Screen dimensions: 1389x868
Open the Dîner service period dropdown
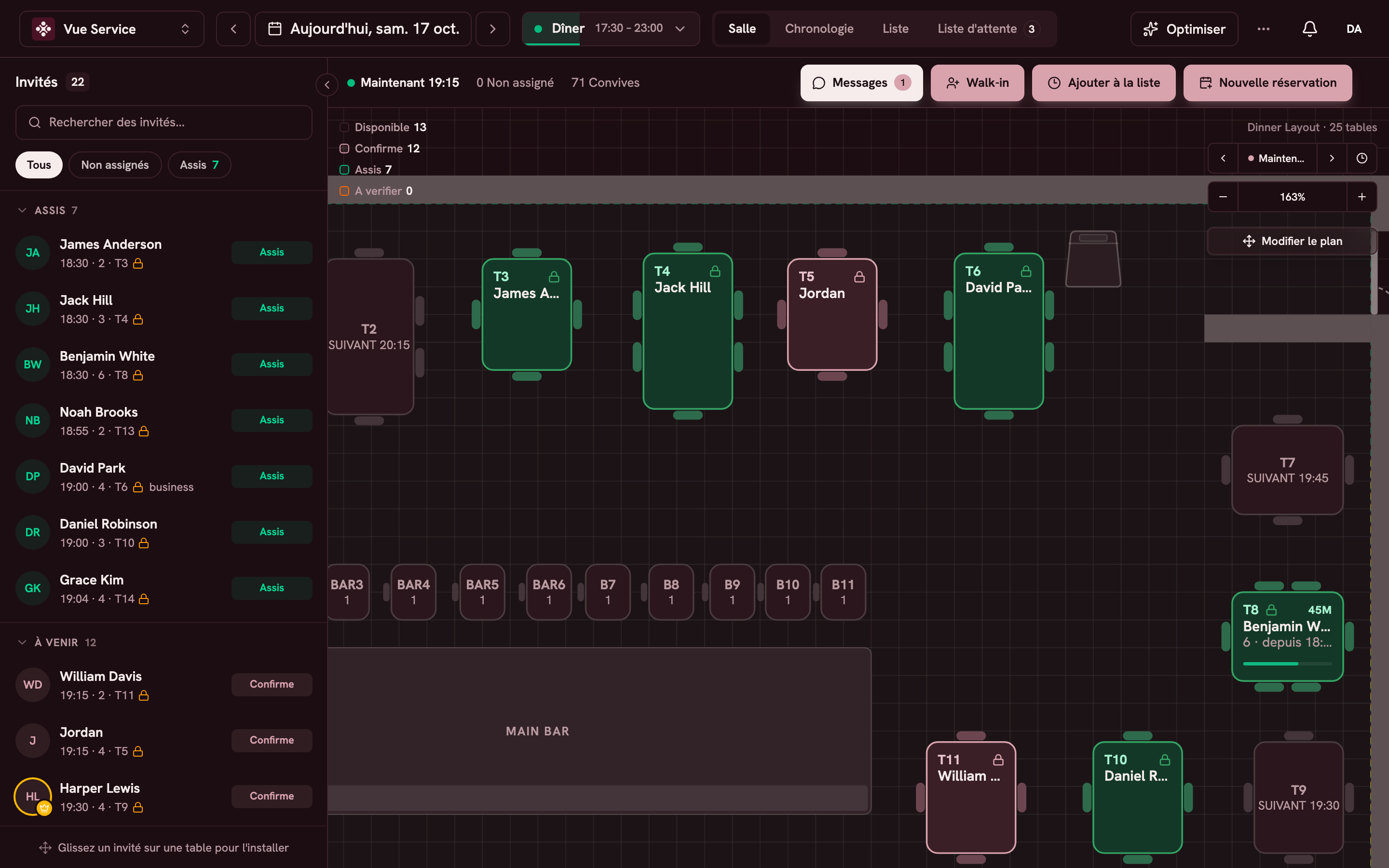coord(611,29)
